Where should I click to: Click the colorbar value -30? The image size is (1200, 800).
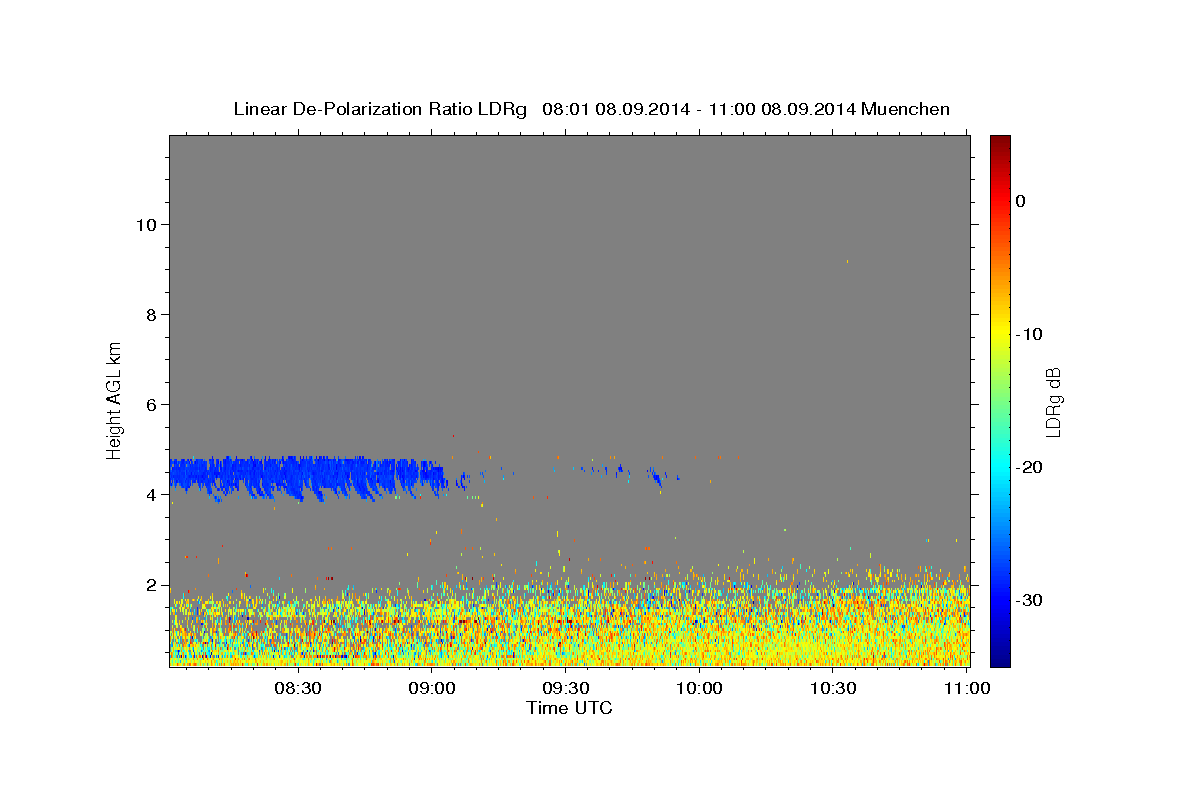pos(1030,600)
